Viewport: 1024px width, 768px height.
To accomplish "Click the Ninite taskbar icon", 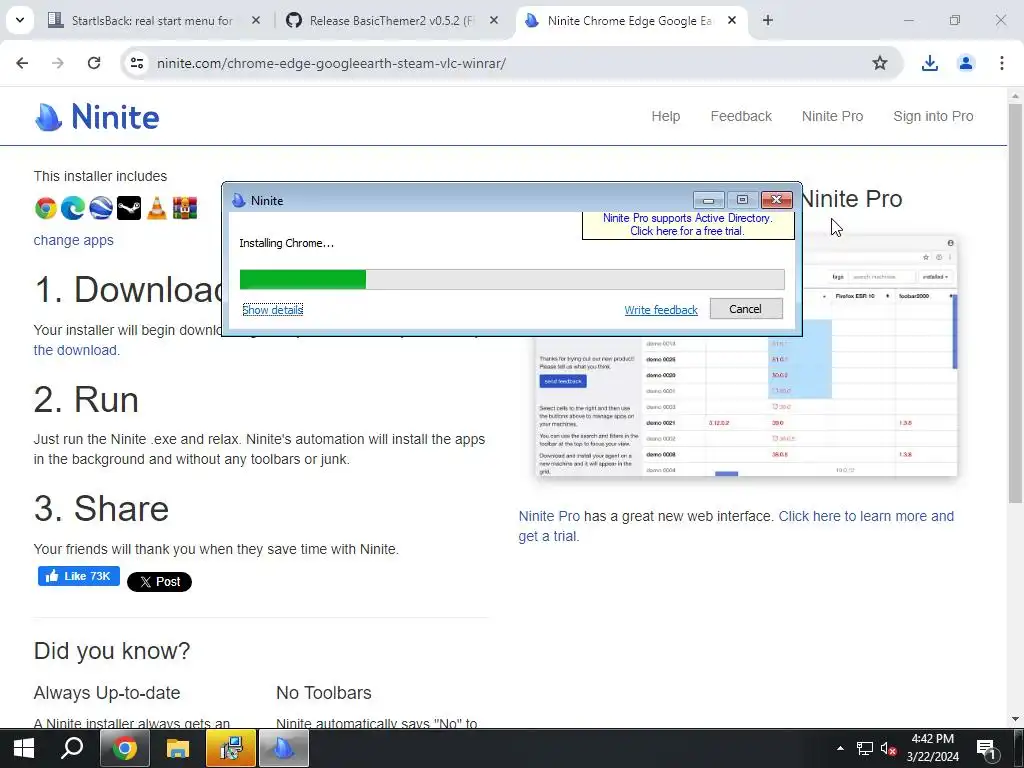I will pos(283,748).
